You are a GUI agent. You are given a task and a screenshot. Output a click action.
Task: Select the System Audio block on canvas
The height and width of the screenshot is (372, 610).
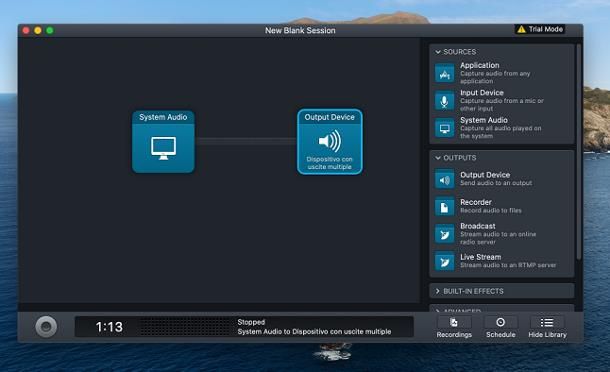click(x=163, y=142)
